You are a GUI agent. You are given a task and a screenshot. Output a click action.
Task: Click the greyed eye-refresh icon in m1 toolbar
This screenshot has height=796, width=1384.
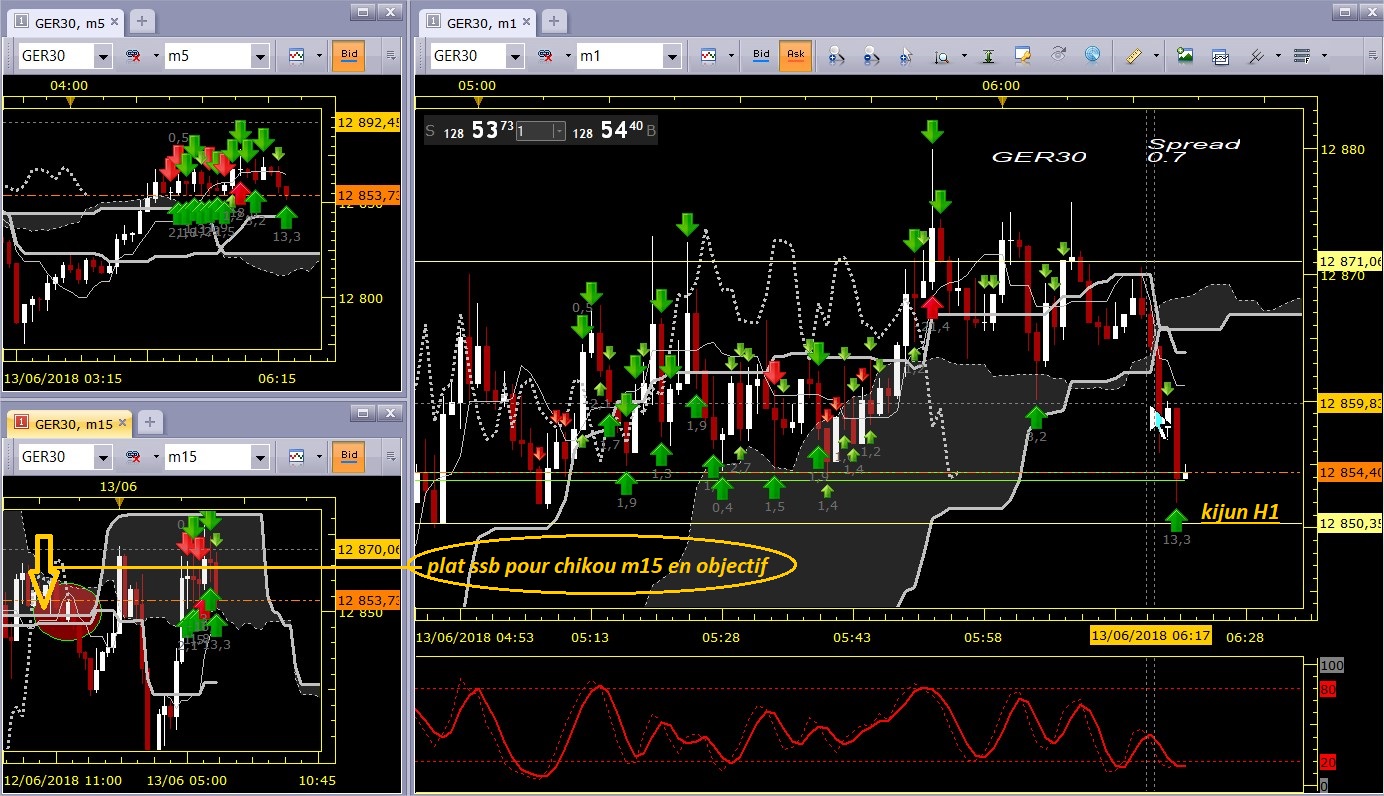(1058, 56)
